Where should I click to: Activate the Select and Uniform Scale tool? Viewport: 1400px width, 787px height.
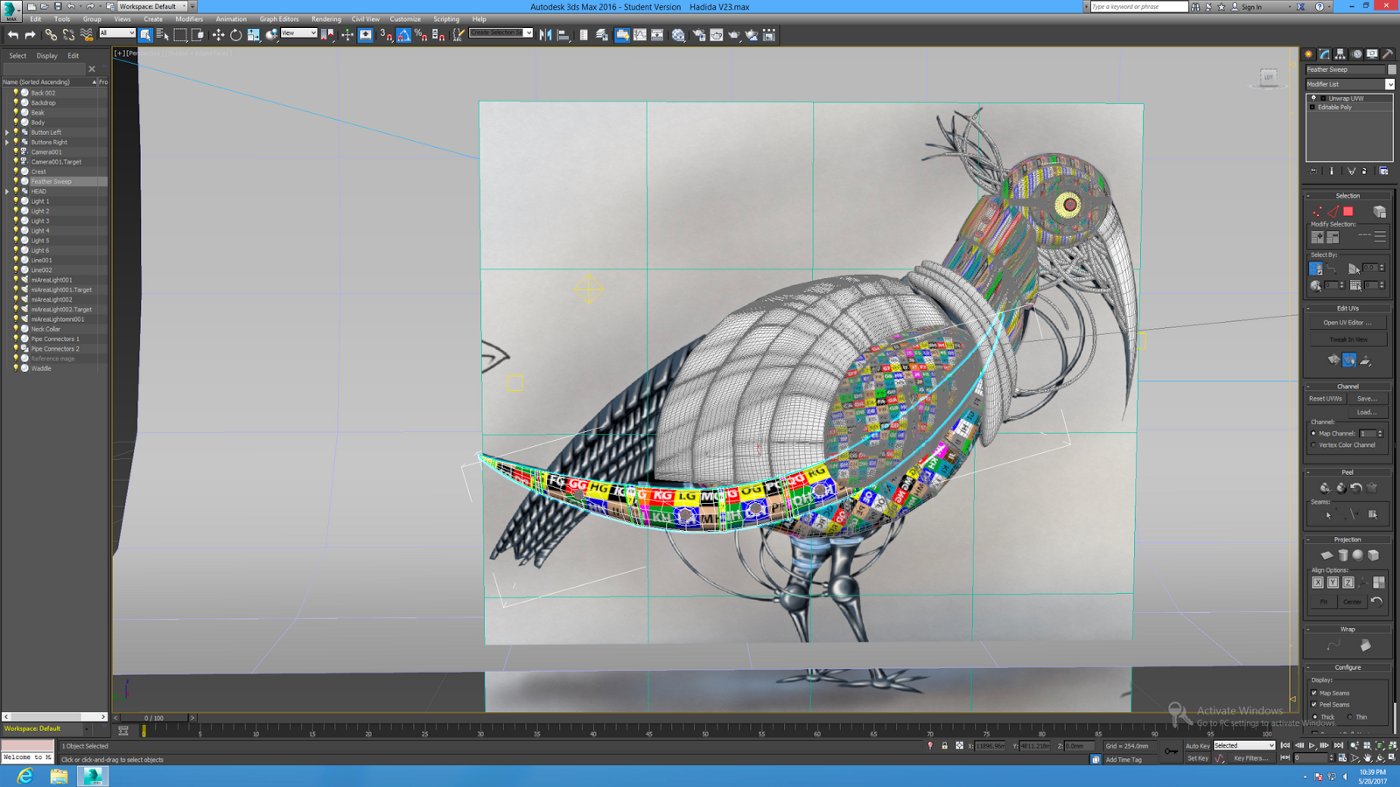[x=254, y=35]
